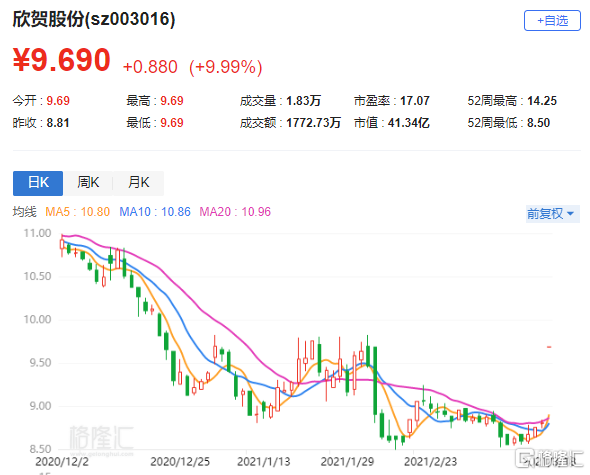Image resolution: width=590 pixels, height=475 pixels.
Task: Select the 市值 41.34亿 value
Action: [409, 123]
